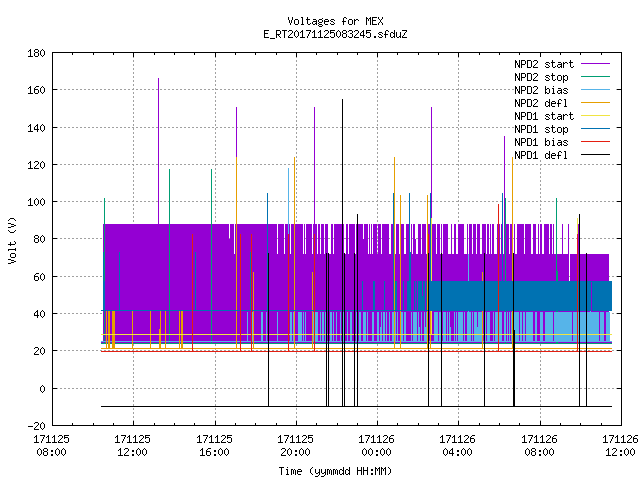The width and height of the screenshot is (640, 480).
Task: Click the 171125 16:00 time tick label
Action: click(214, 446)
